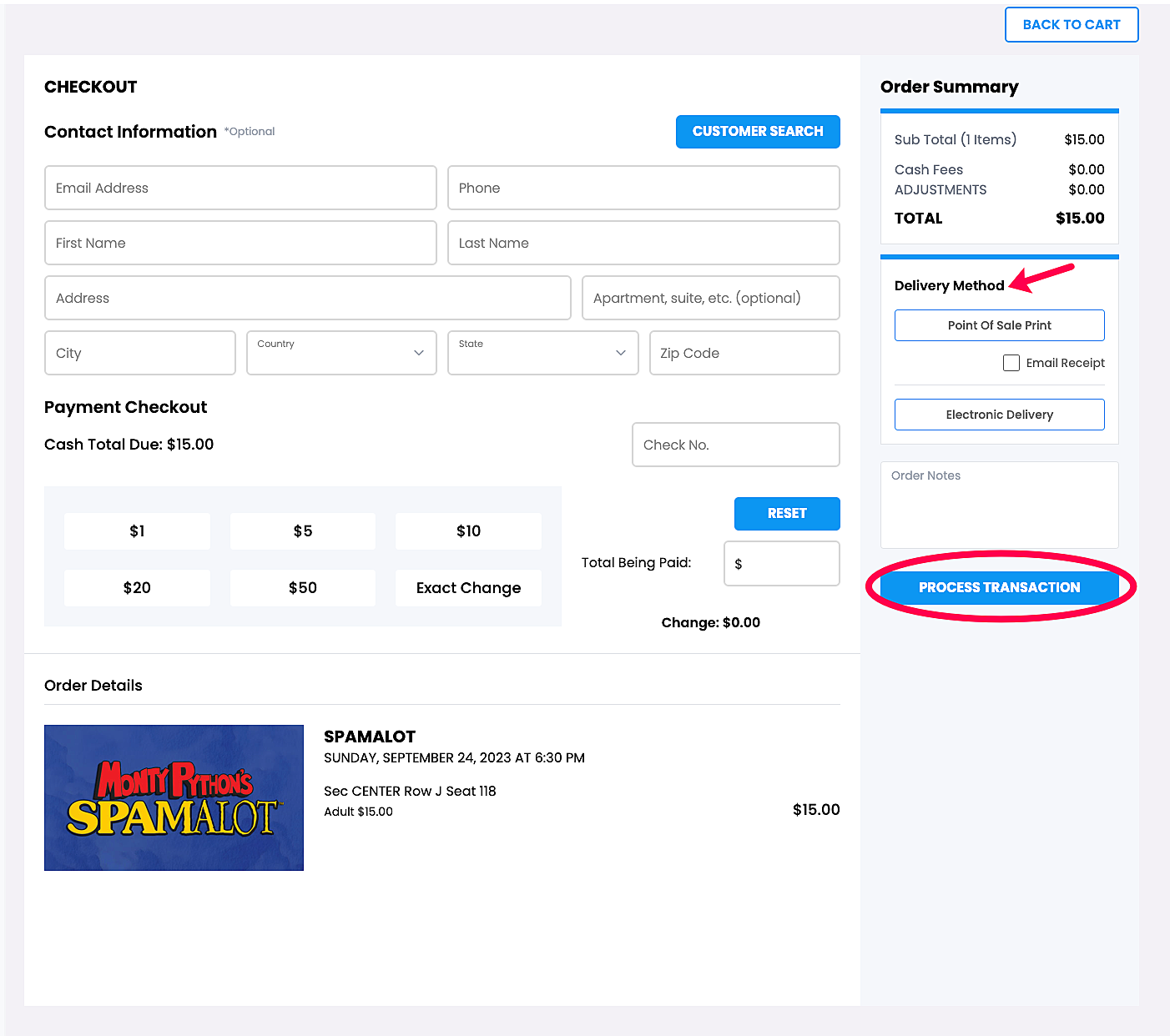1170x1036 pixels.
Task: Choose Exact Change
Action: point(468,588)
